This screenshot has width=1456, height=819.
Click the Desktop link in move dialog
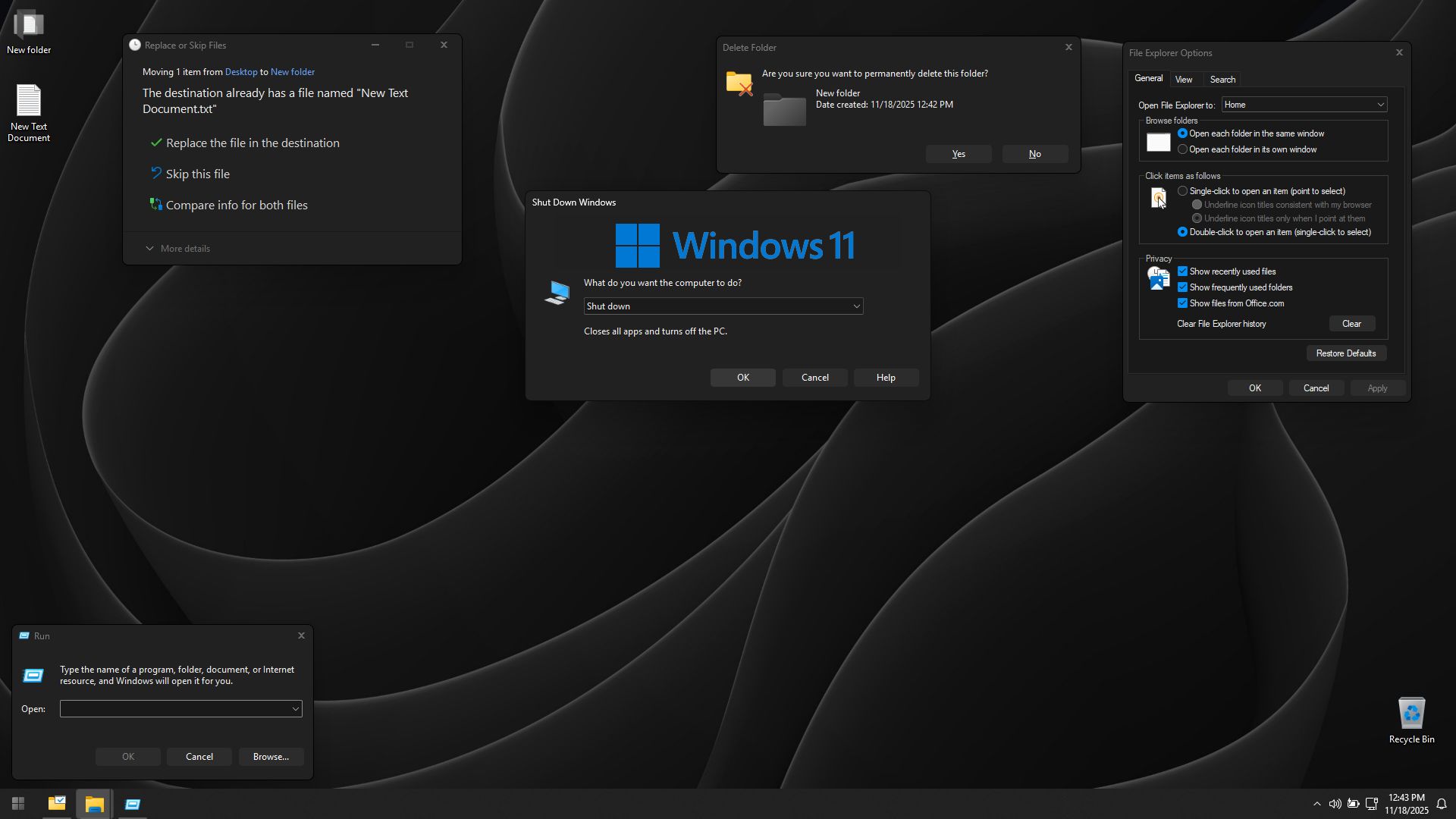coord(241,72)
